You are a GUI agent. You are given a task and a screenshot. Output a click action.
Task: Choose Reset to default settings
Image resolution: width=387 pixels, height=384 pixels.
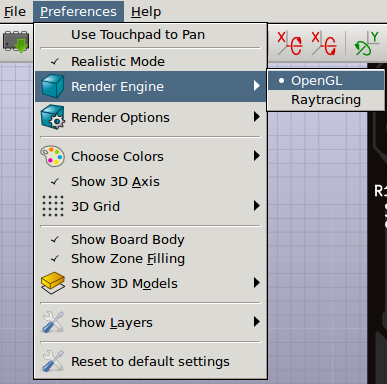pyautogui.click(x=150, y=361)
